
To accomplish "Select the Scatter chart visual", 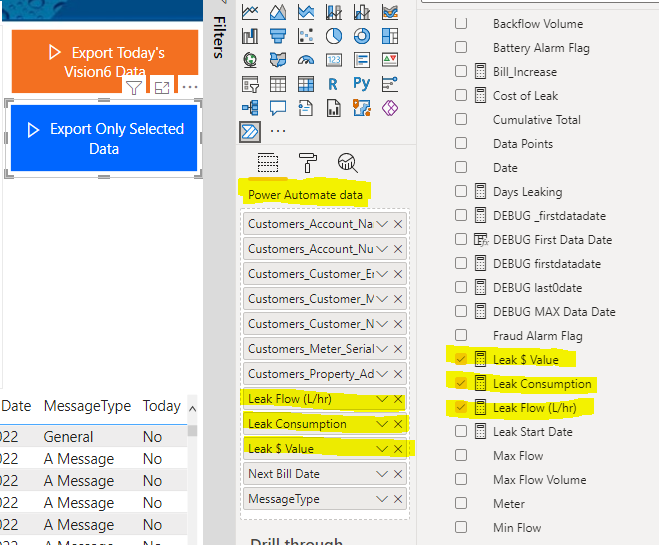I will [x=306, y=36].
